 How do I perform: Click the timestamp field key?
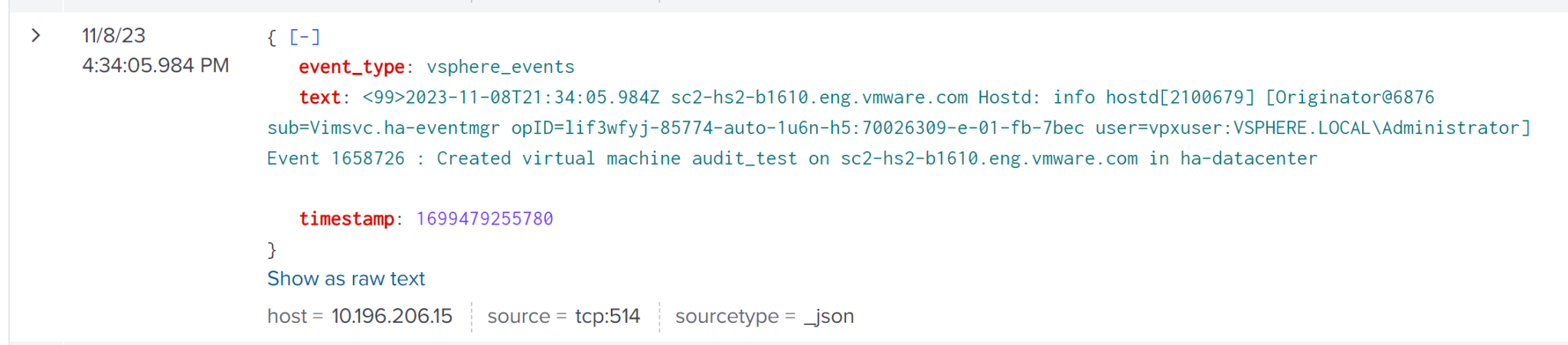pos(346,219)
